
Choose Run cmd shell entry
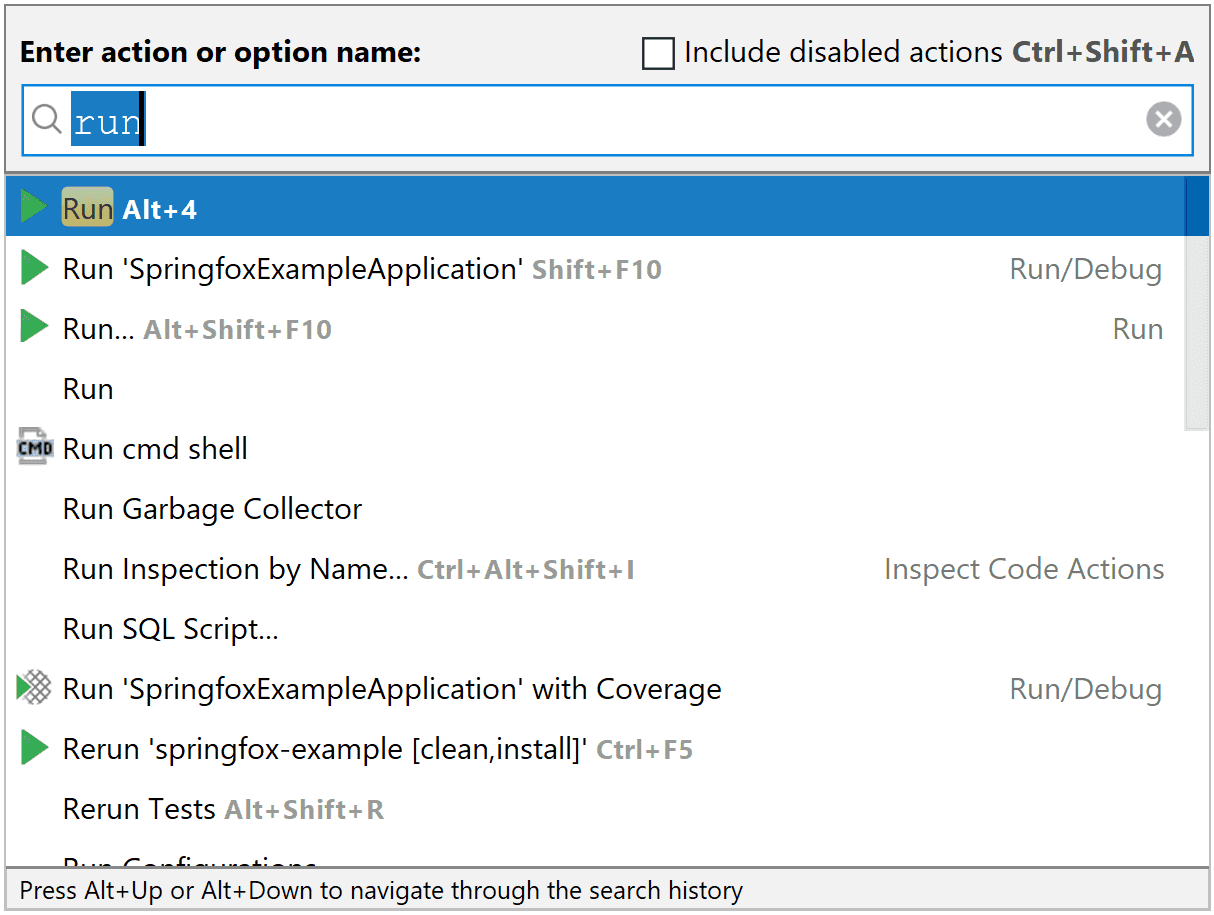[x=155, y=449]
